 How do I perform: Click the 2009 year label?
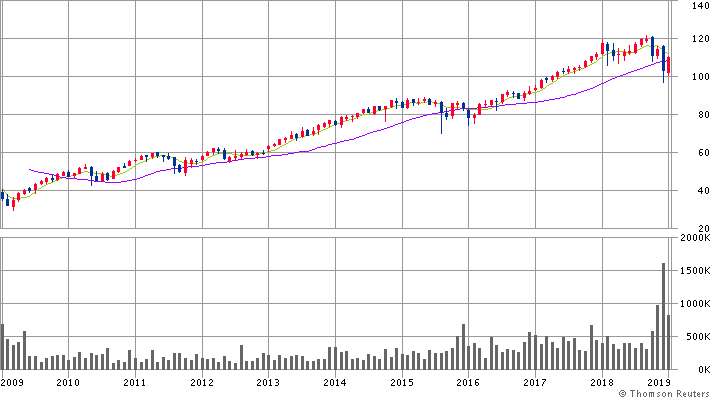point(12,383)
